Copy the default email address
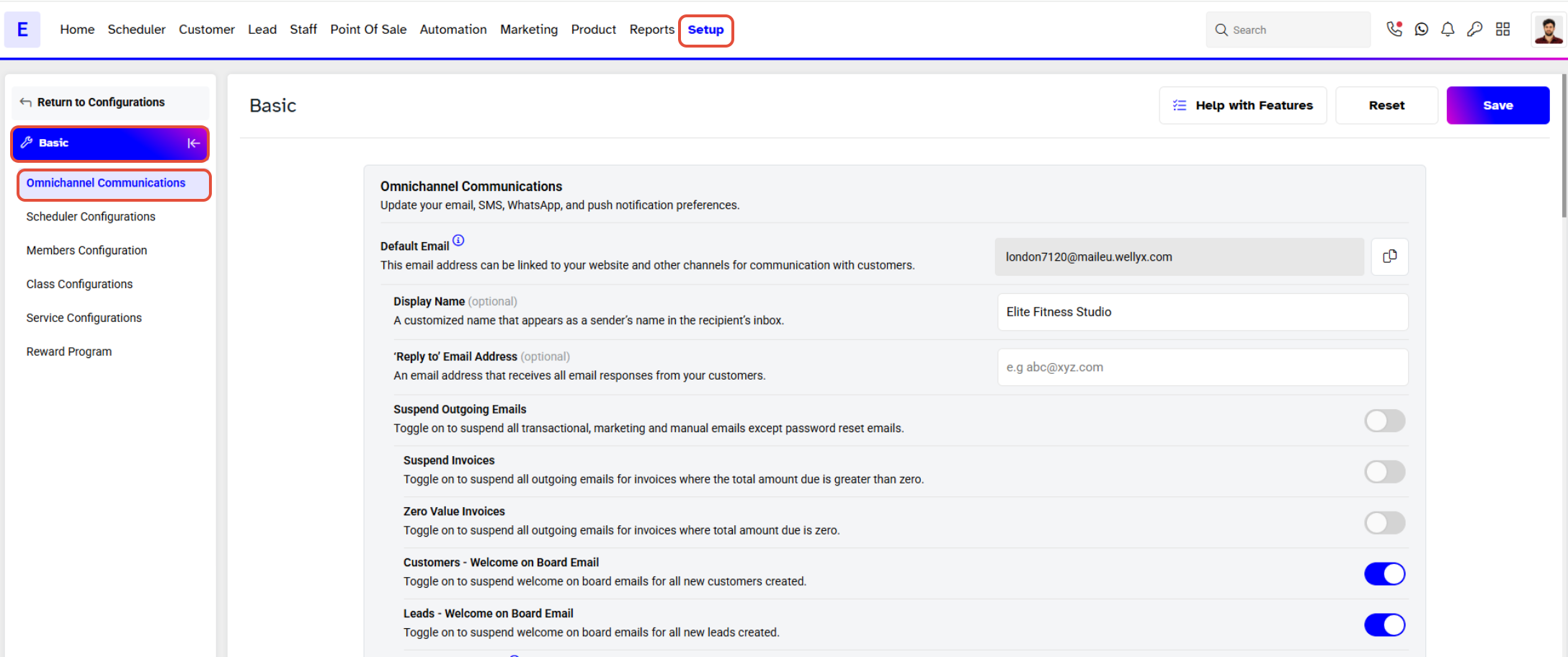Viewport: 1568px width, 657px height. point(1389,256)
